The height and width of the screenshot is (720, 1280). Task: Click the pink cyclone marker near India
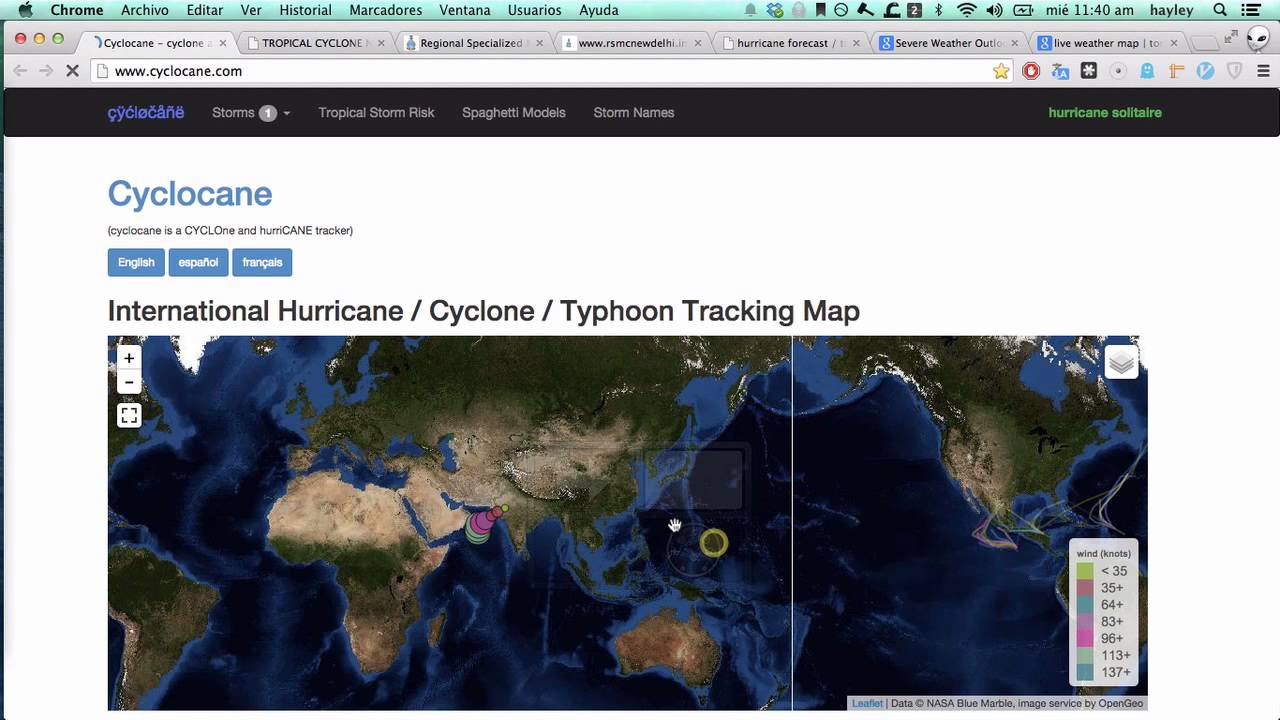[483, 523]
